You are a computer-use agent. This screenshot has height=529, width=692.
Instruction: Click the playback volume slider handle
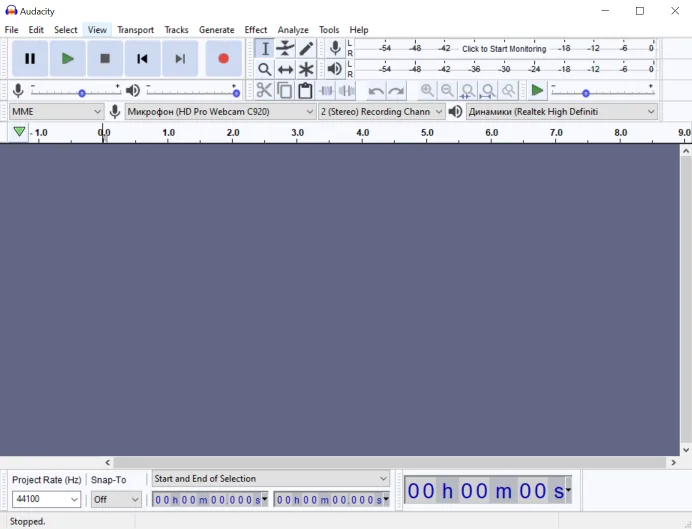point(236,94)
